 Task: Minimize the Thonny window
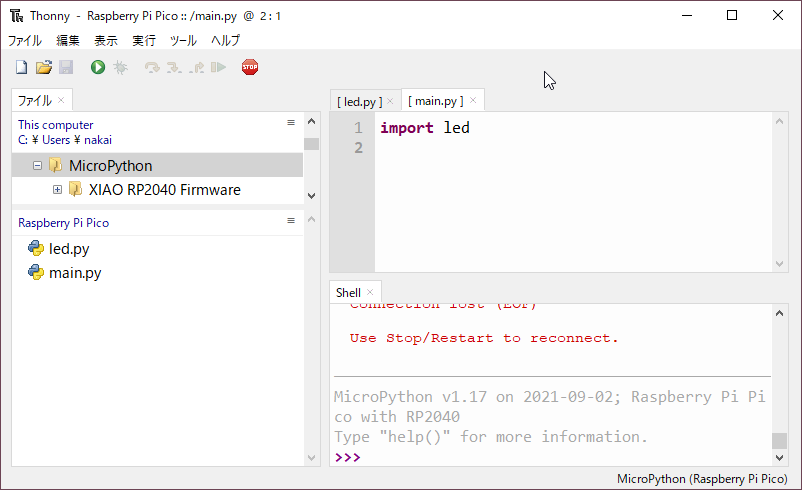[687, 15]
